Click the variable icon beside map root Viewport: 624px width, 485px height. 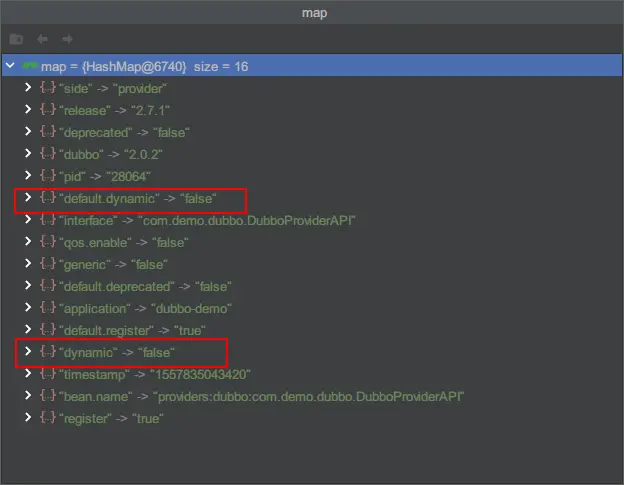pos(30,65)
